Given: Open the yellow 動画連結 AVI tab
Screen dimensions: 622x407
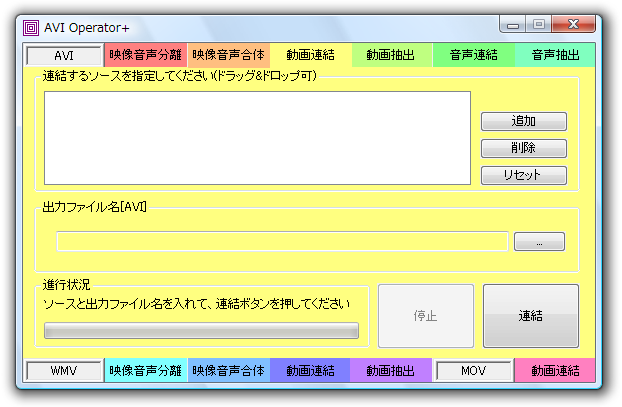Looking at the screenshot, I should pos(311,55).
